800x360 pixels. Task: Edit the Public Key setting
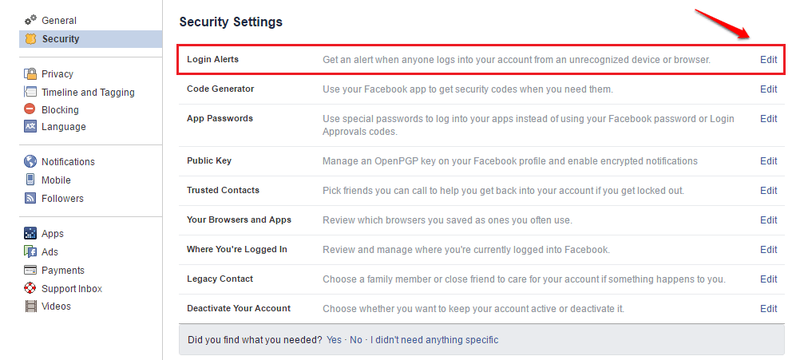[x=768, y=161]
